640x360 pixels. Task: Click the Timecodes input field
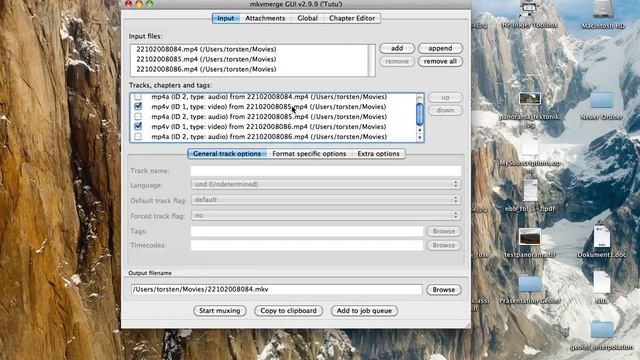[x=307, y=245]
